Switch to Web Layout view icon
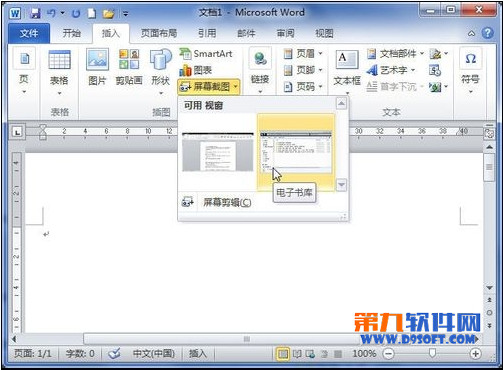Image resolution: width=503 pixels, height=370 pixels. pos(310,354)
